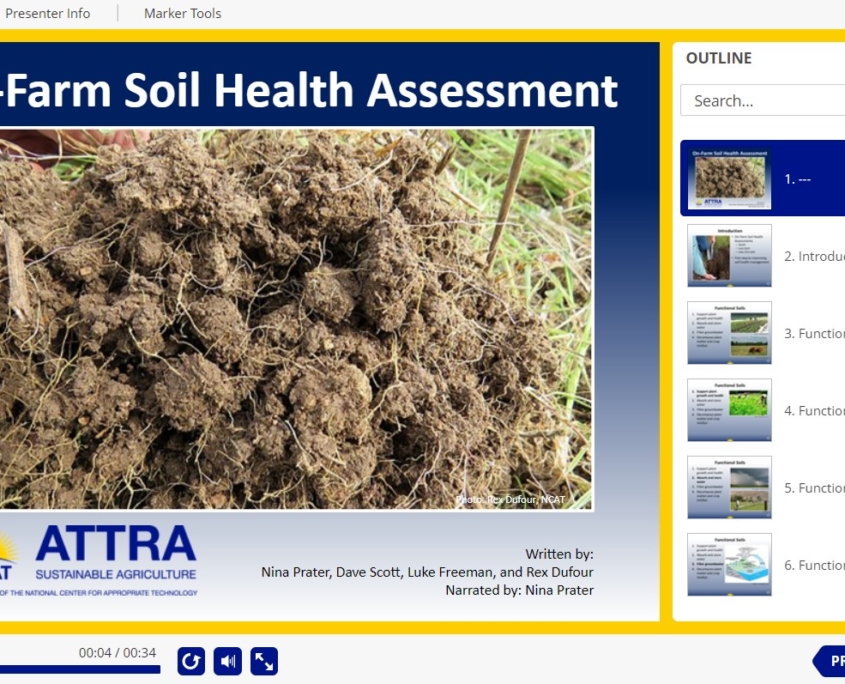Click the replay slide button
Viewport: 845px width, 684px height.
(191, 661)
